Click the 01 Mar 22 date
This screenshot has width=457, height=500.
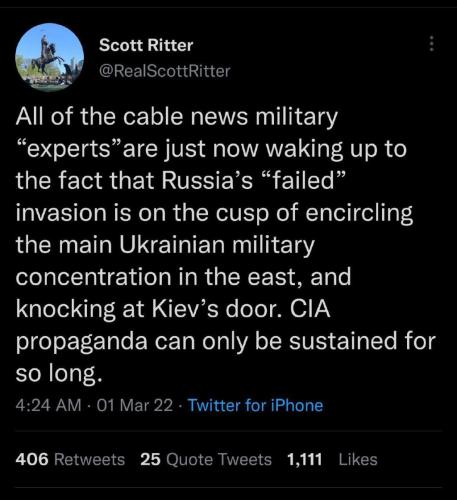(135, 405)
